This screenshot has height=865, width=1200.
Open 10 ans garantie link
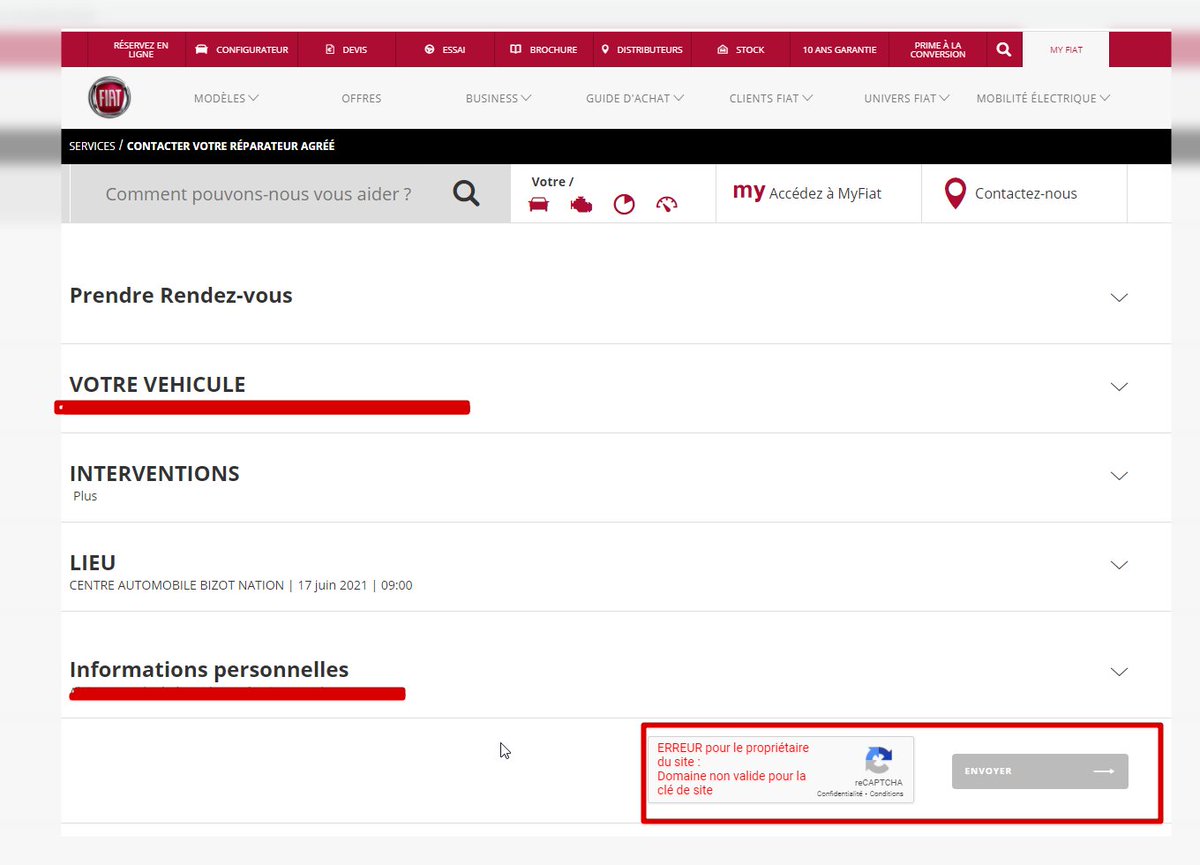tap(839, 50)
